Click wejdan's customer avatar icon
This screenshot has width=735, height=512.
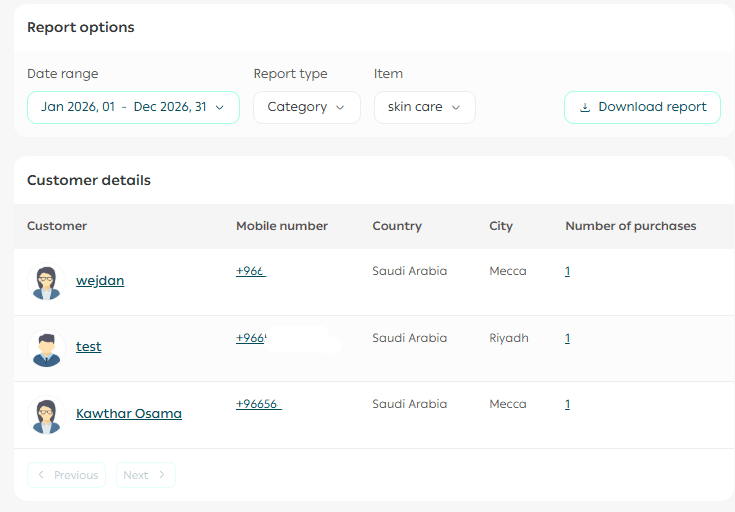pyautogui.click(x=46, y=282)
